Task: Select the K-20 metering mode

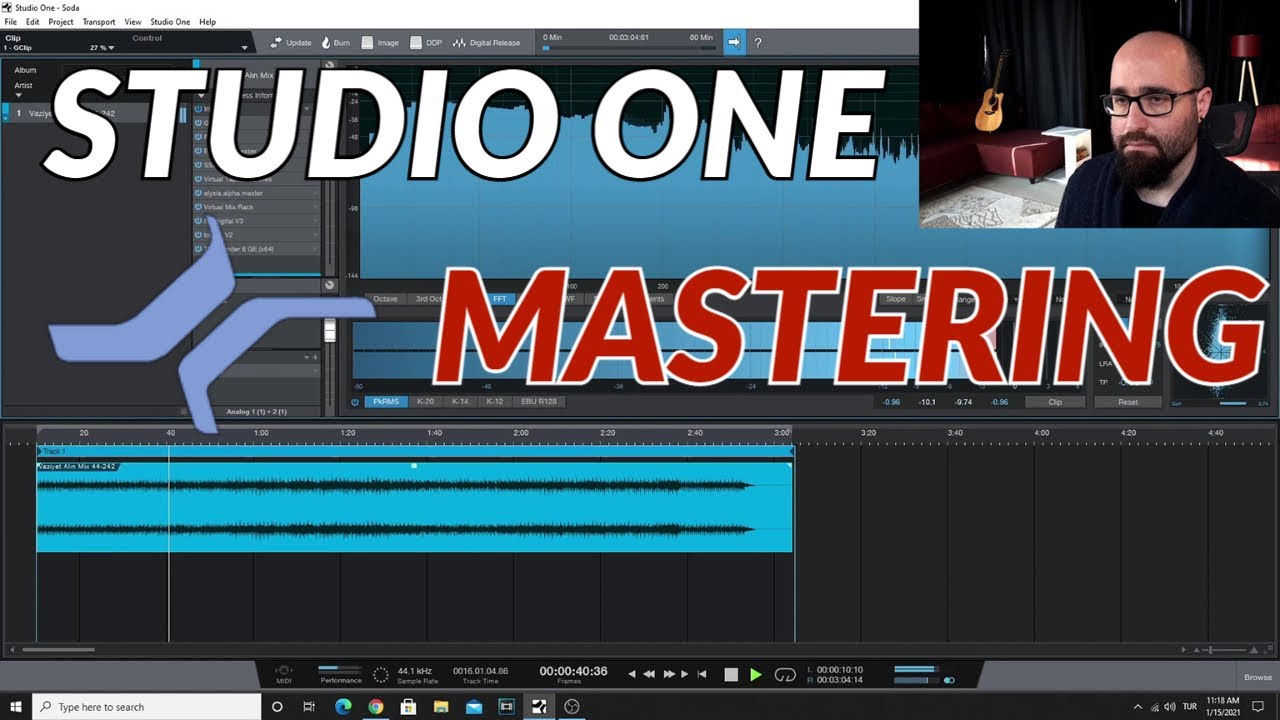Action: coord(425,402)
